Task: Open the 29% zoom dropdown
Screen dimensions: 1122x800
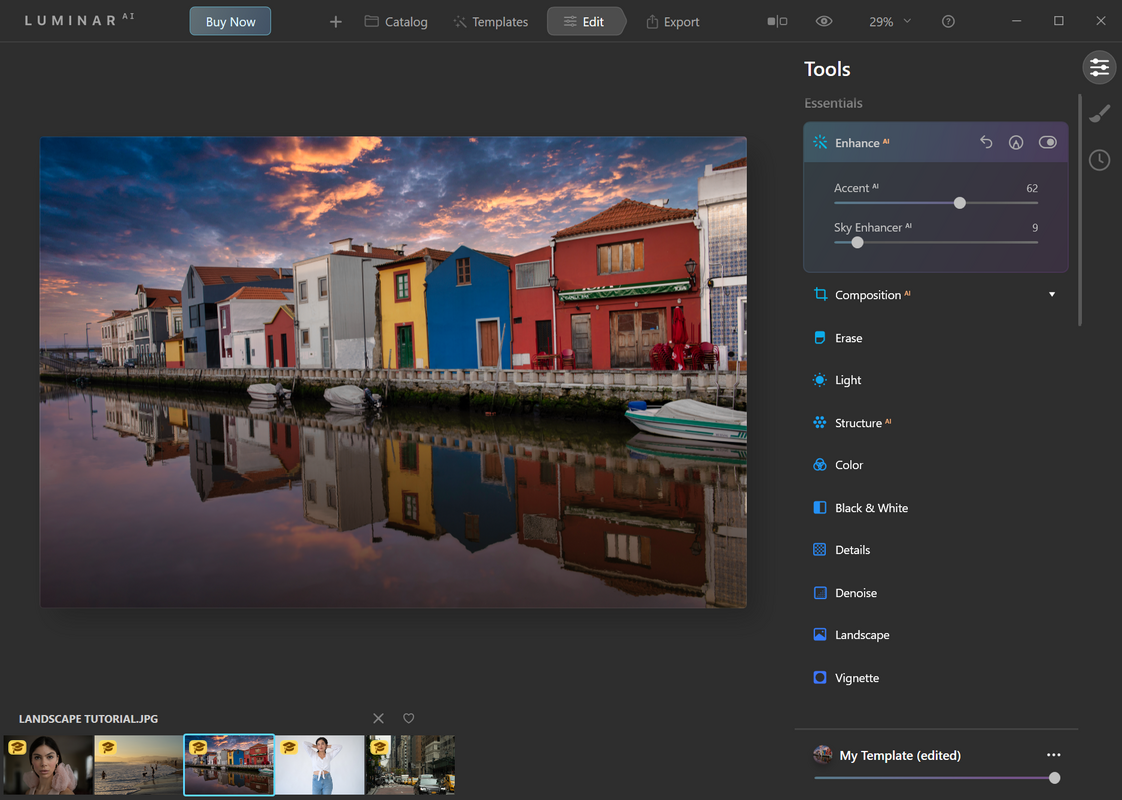Action: pos(889,22)
